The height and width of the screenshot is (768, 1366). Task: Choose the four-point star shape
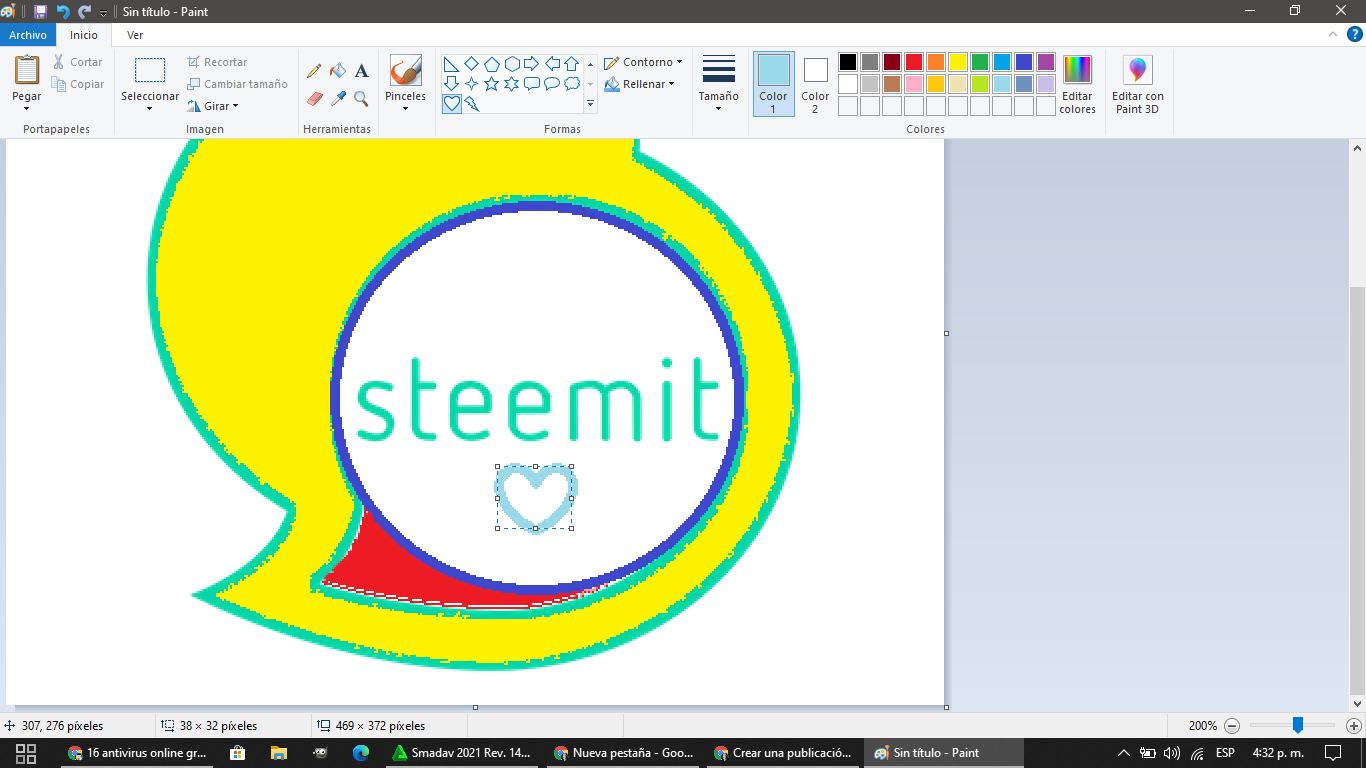coord(471,84)
